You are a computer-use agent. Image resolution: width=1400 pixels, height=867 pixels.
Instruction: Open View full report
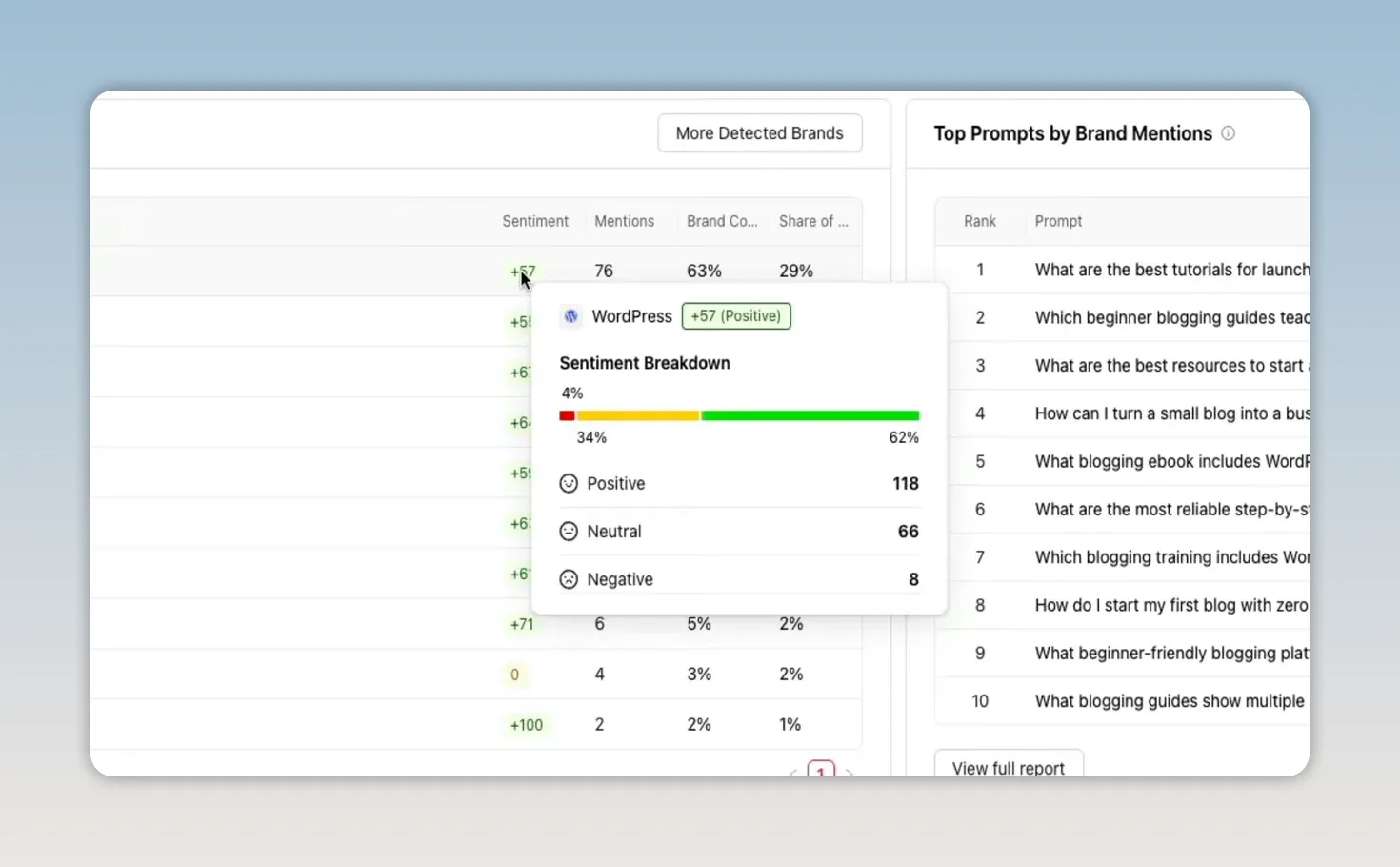1009,764
